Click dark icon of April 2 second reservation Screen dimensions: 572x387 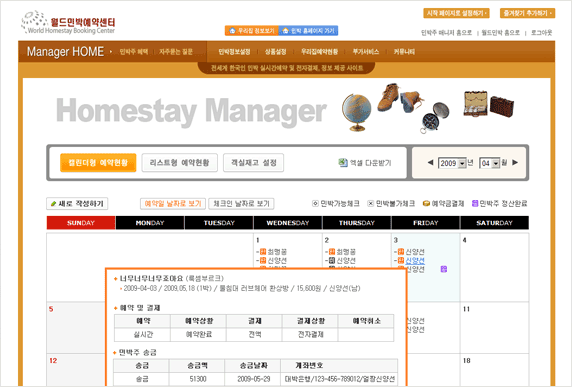[332, 260]
